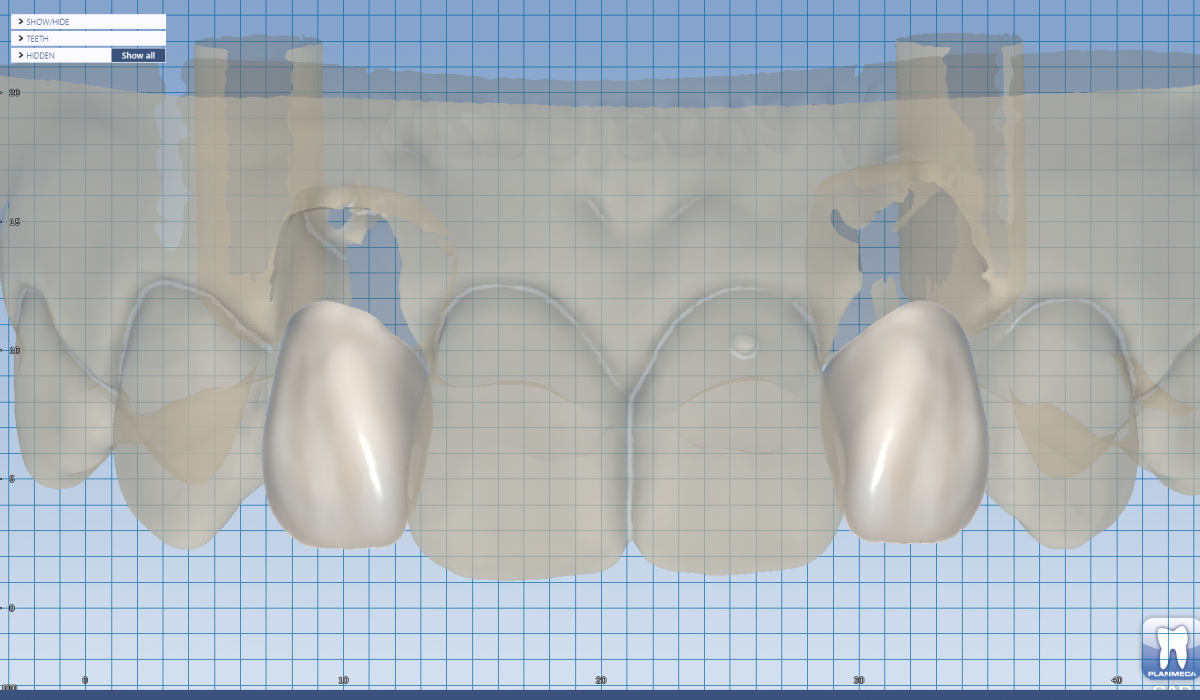Click the 30 mark on horizontal ruler
1200x700 pixels.
tap(858, 680)
